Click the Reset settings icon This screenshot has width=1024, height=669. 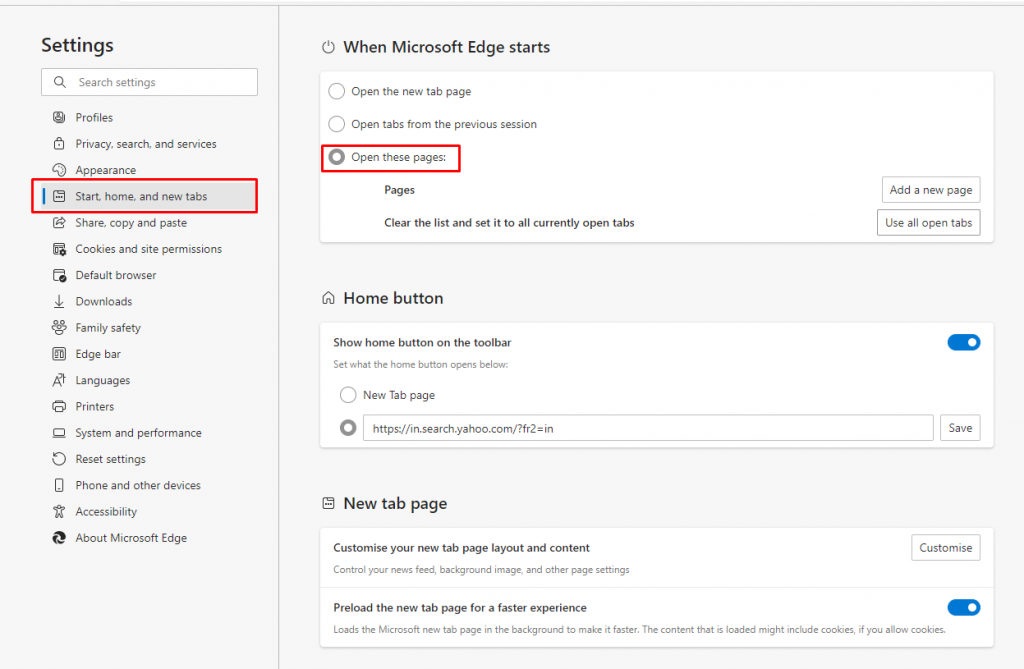(59, 459)
